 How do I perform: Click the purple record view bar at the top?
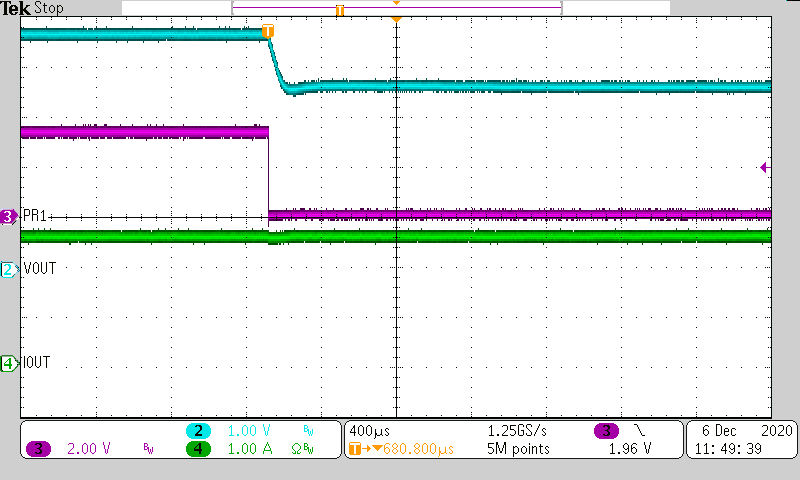click(397, 8)
